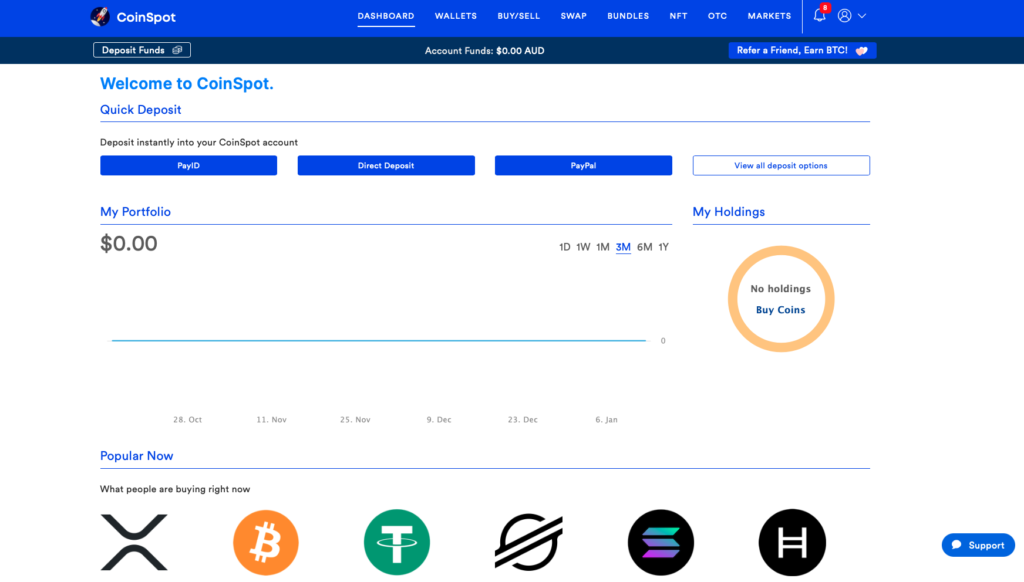Click the No holdings donut chart

781,299
